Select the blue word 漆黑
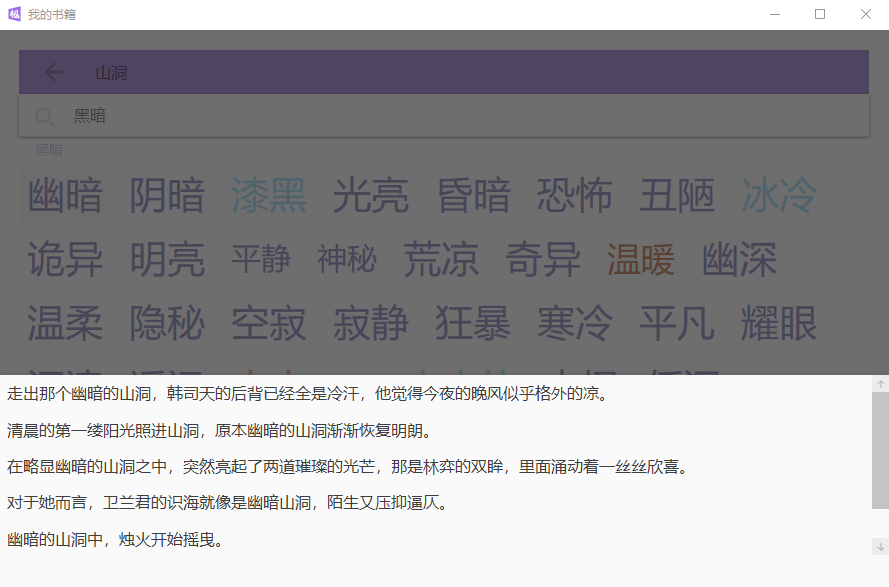Screen dimensions: 889x587 (x=269, y=195)
